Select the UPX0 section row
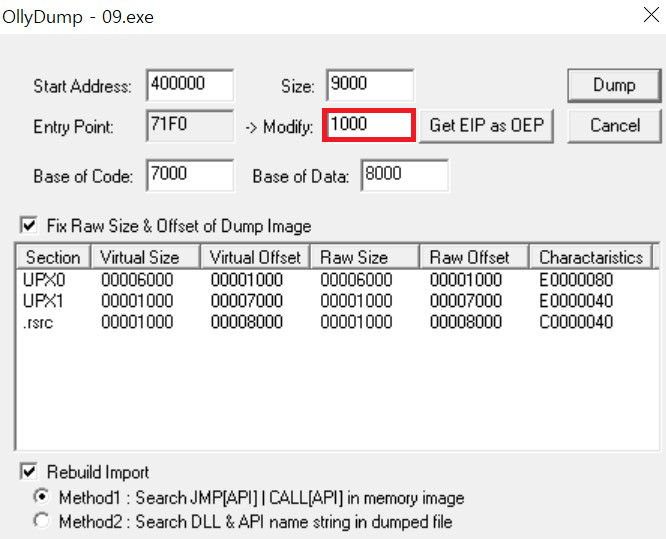The image size is (666, 539). (x=337, y=280)
